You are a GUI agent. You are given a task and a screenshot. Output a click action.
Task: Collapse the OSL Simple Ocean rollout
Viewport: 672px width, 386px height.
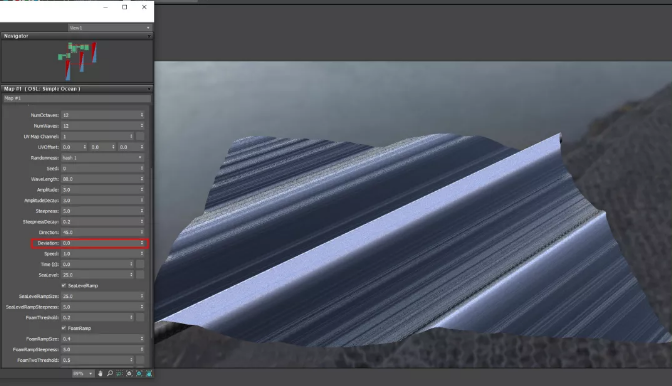click(77, 89)
